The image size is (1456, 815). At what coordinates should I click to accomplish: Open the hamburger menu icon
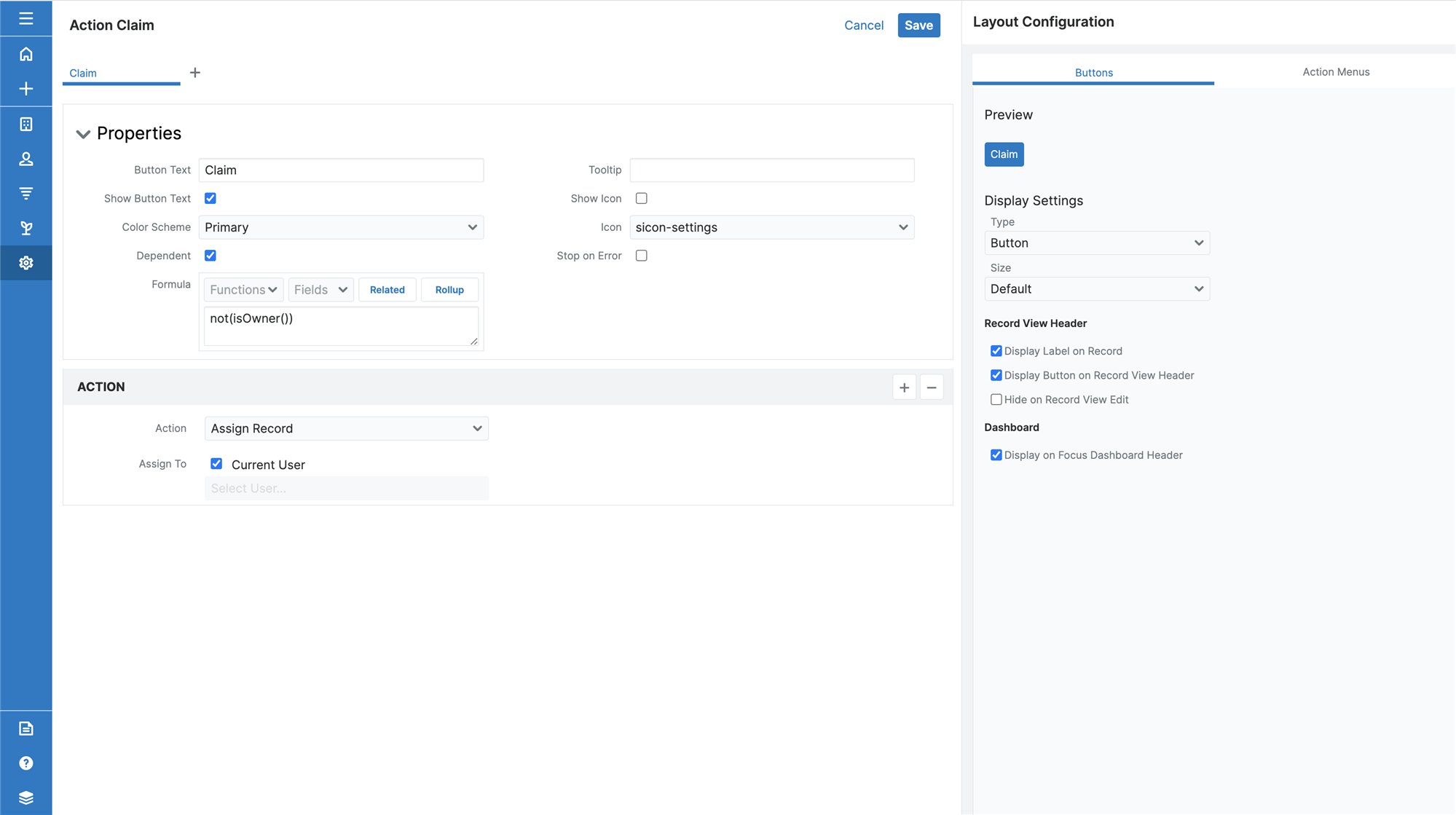[x=26, y=18]
